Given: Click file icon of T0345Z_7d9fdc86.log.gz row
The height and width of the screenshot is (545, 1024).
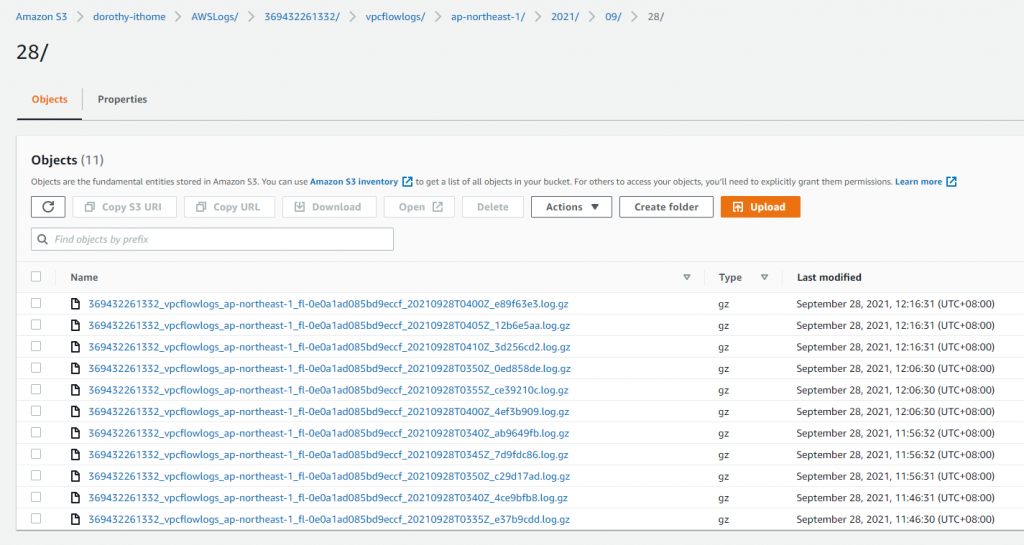Looking at the screenshot, I should (75, 454).
